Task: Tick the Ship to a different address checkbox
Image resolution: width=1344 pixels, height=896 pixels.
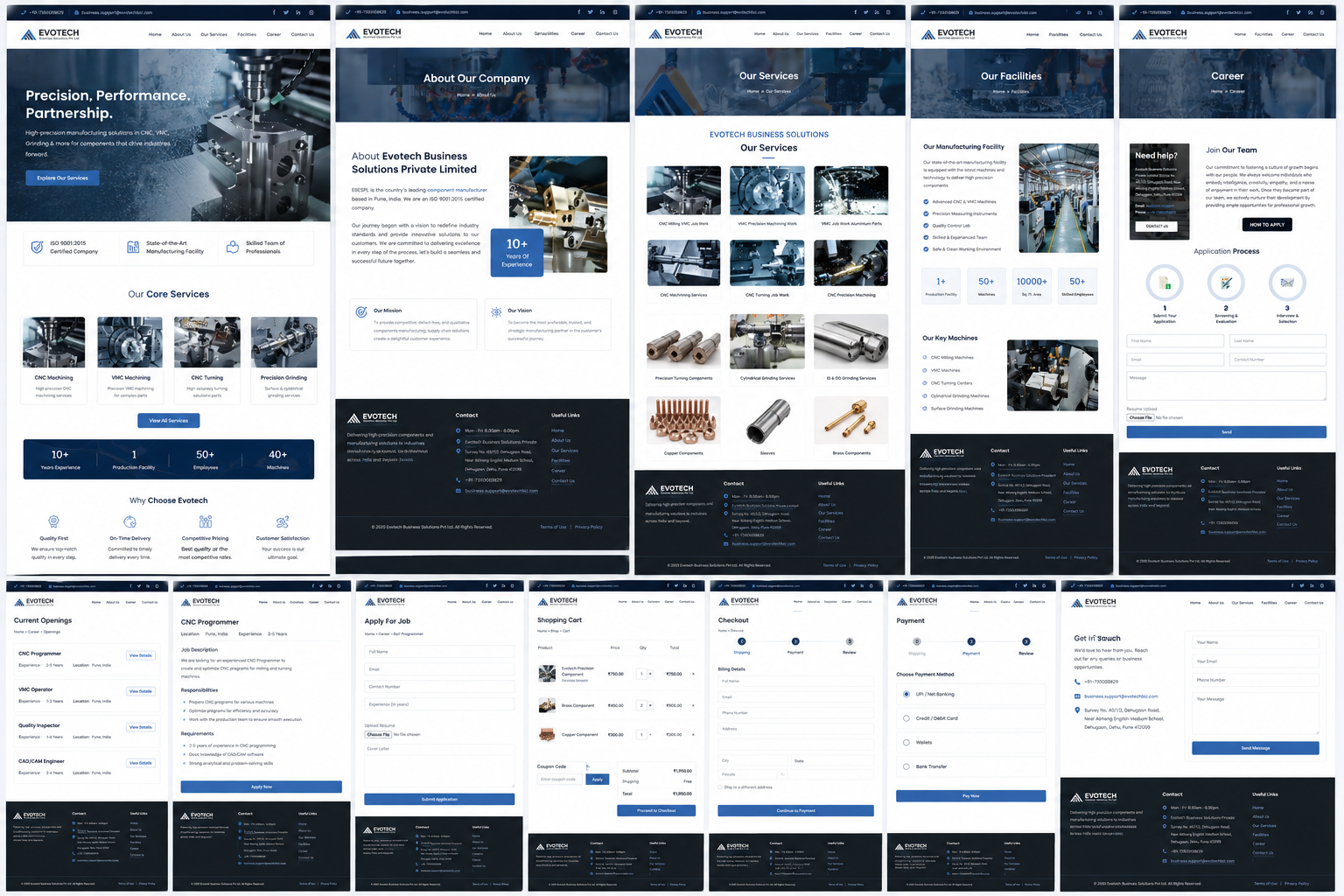Action: (720, 787)
